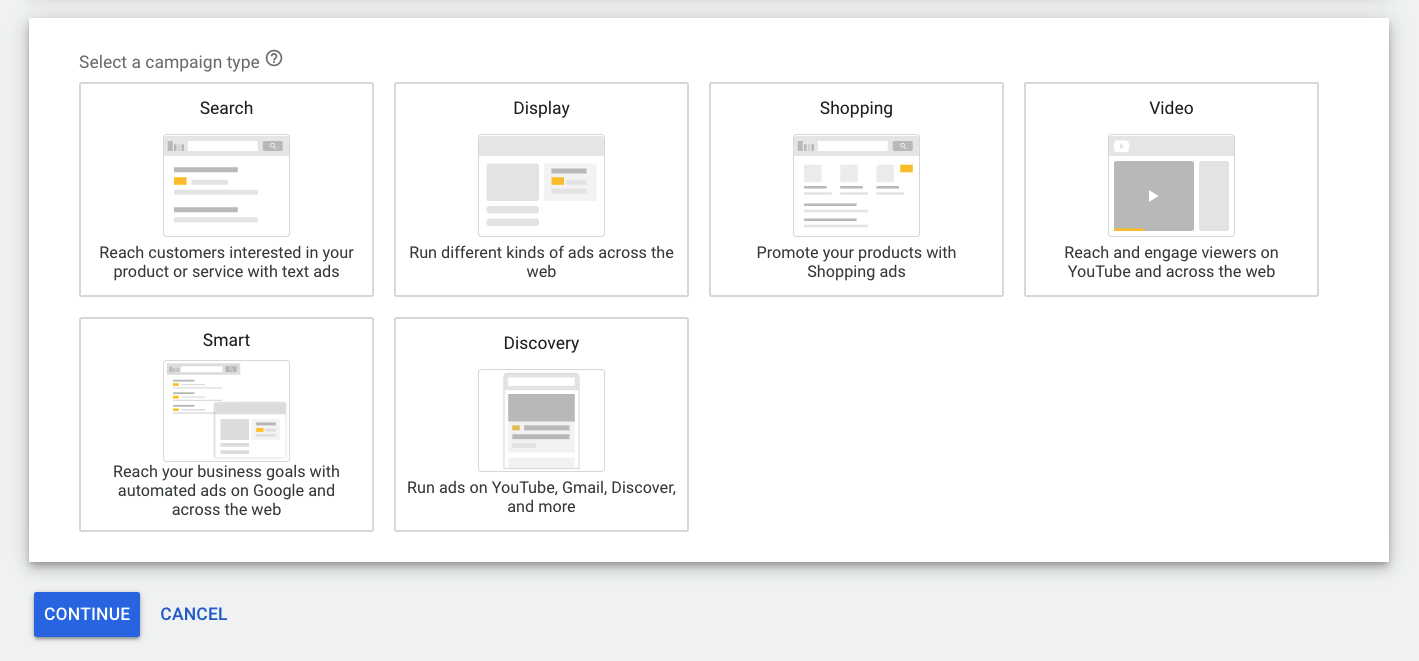
Task: Click the Discovery card heading
Action: point(541,343)
